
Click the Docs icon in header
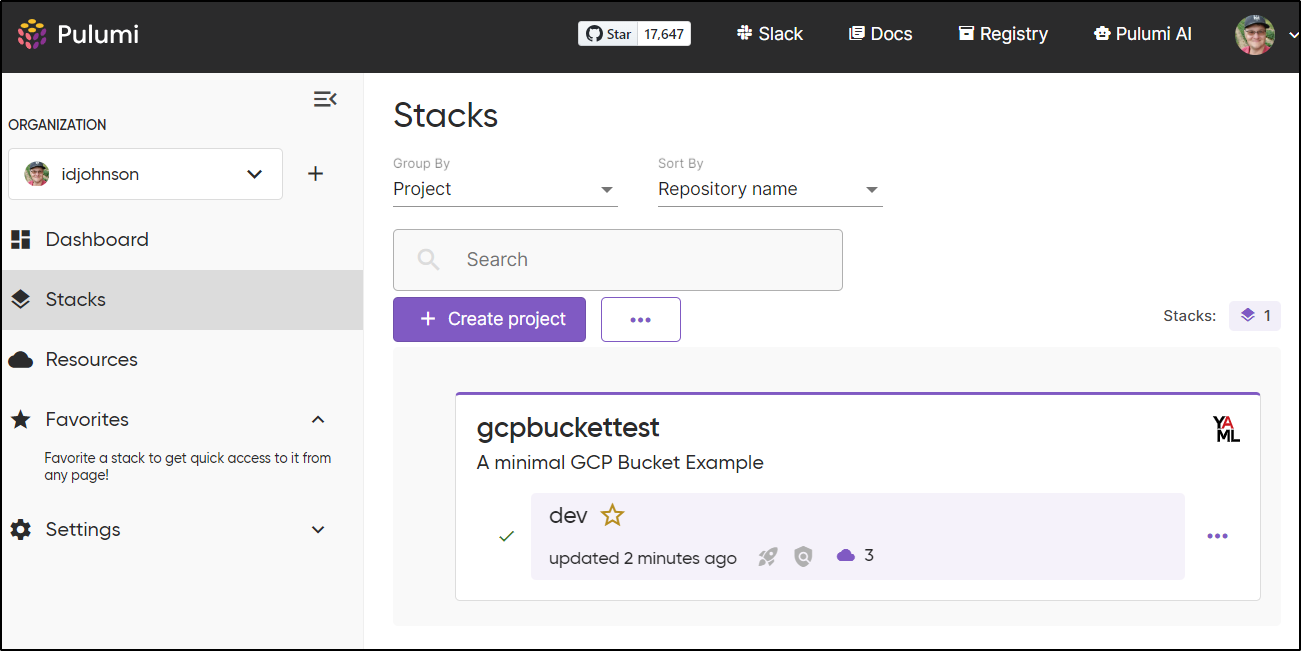click(856, 33)
